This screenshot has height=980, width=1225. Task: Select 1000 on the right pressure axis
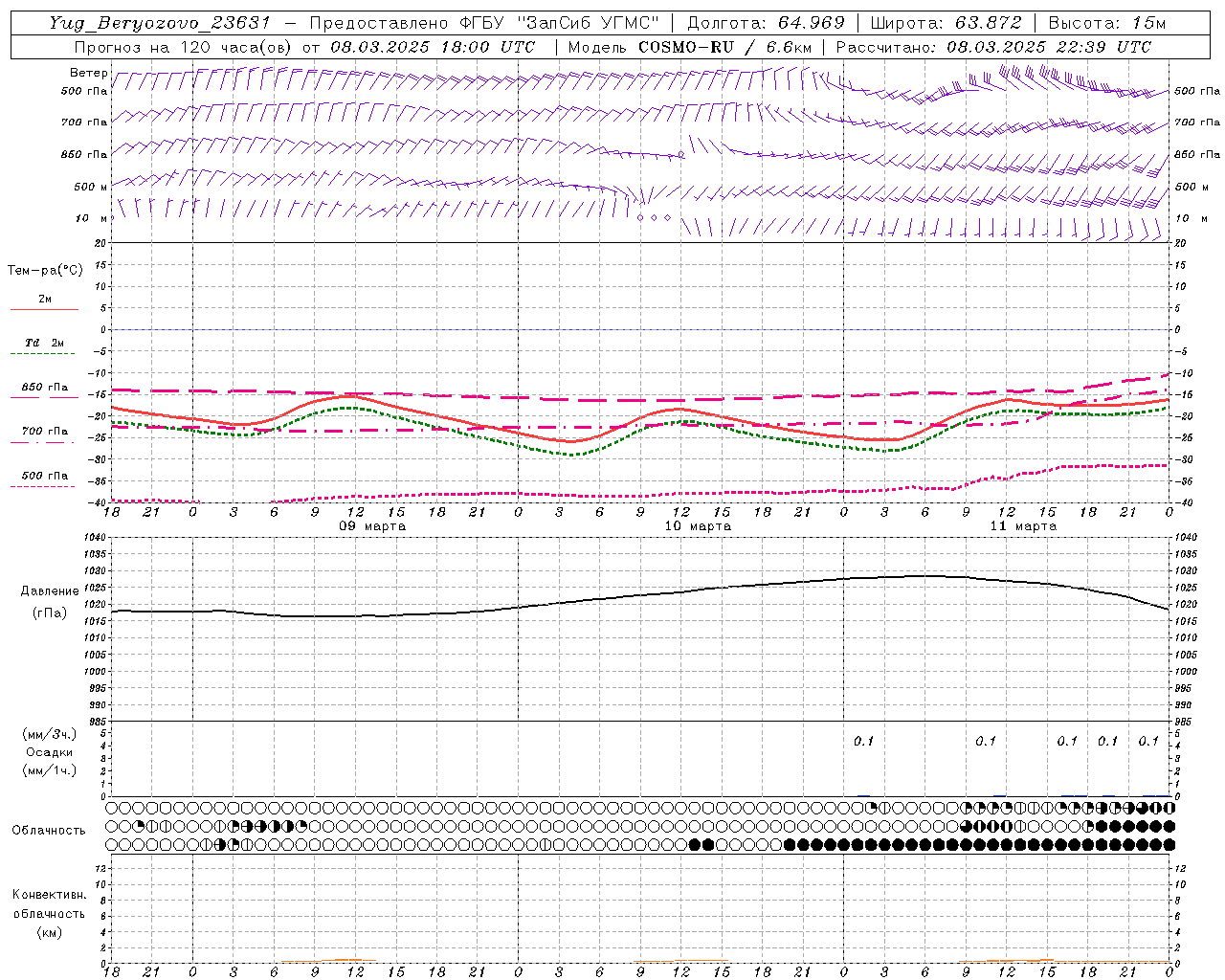tap(1186, 672)
